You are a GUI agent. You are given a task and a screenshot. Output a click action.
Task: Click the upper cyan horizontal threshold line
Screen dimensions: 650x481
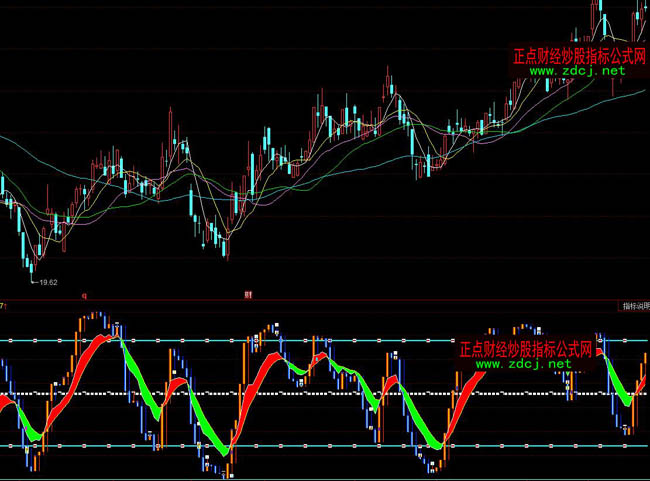[x=300, y=341]
